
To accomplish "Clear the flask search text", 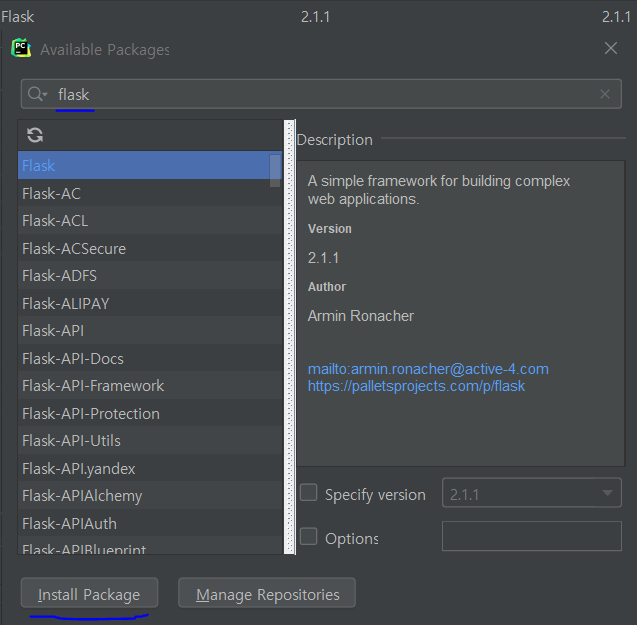I will pos(605,94).
